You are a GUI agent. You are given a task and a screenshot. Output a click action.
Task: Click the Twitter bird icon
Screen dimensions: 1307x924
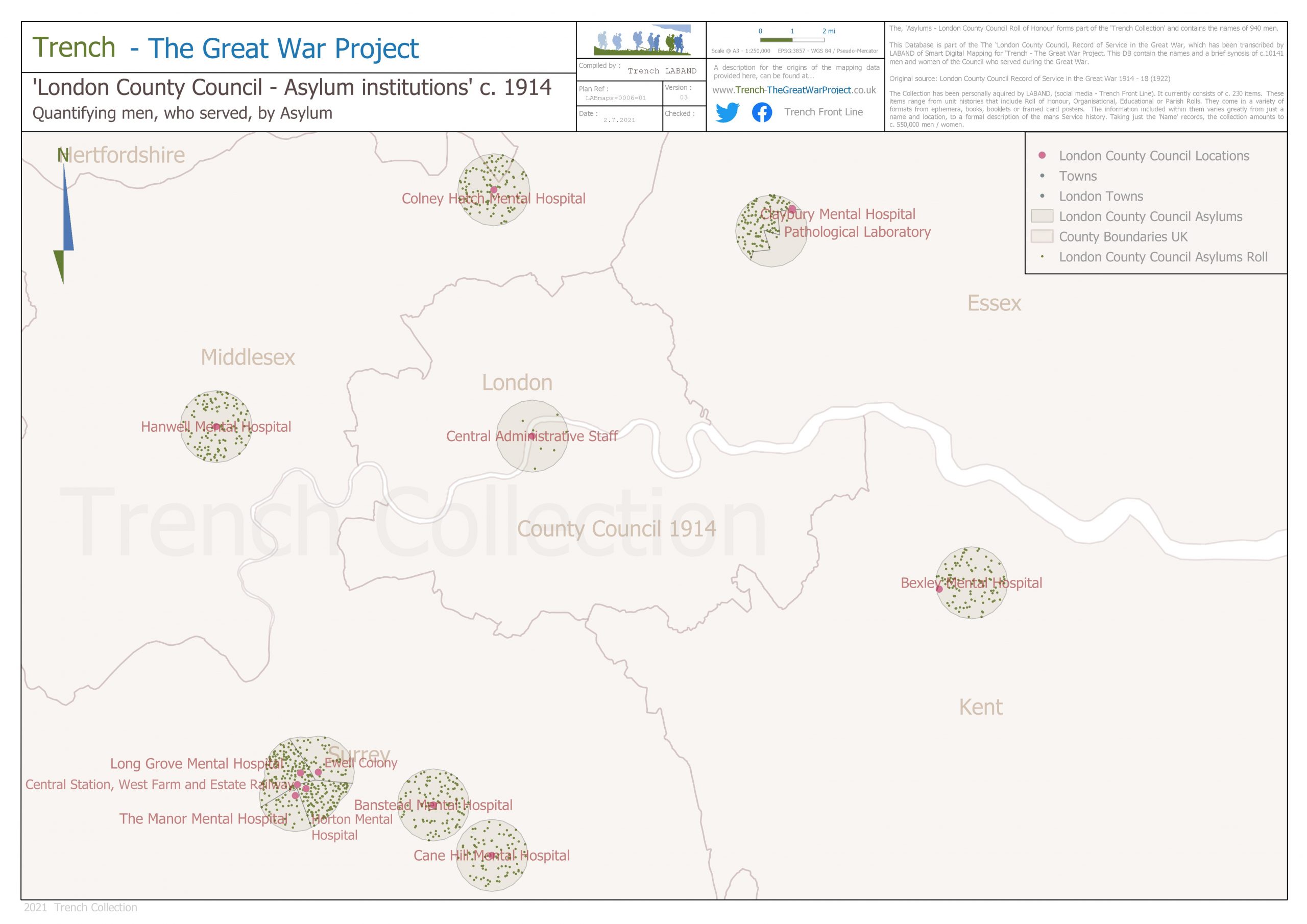coord(727,112)
